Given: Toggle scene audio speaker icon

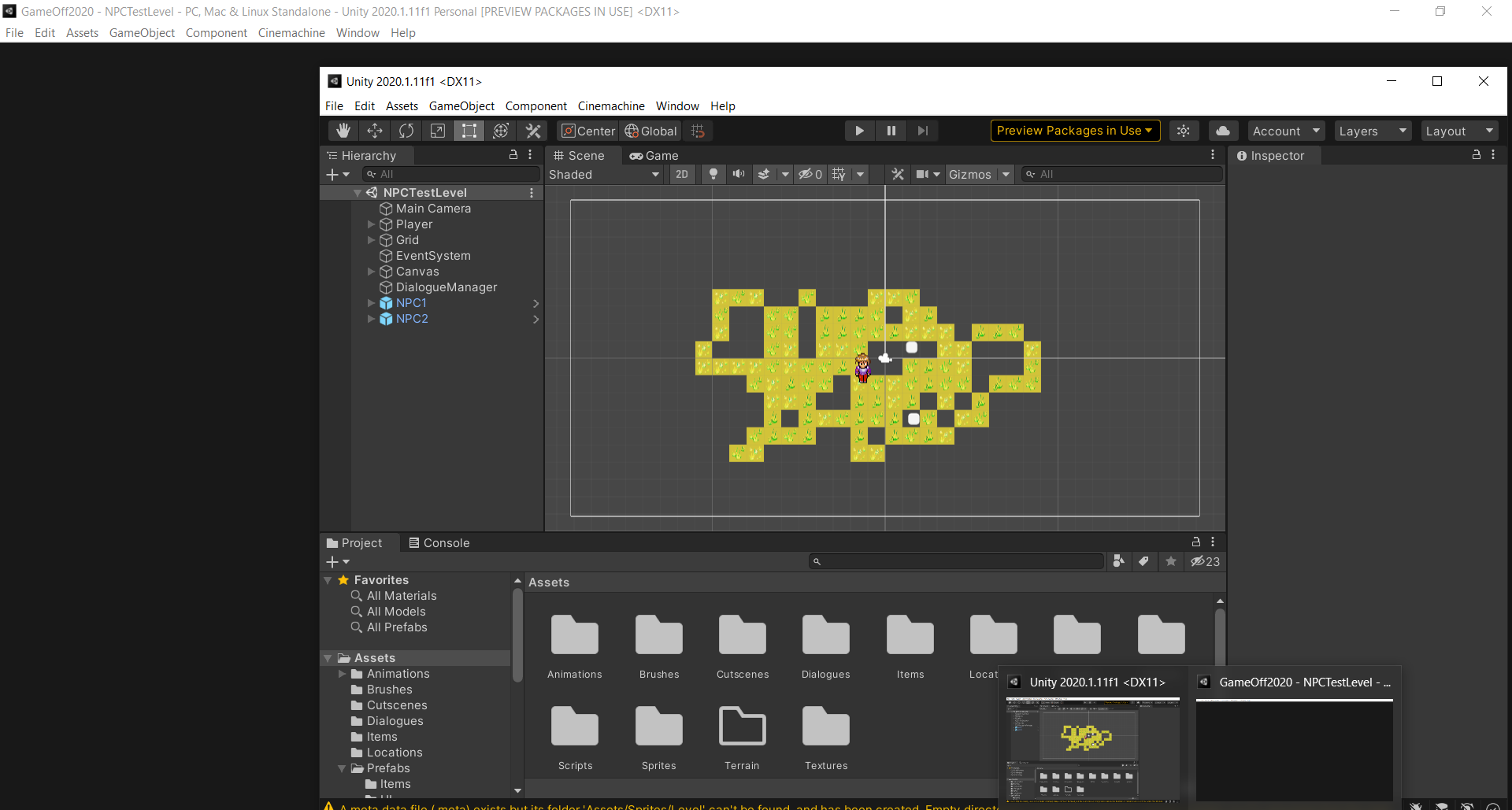Looking at the screenshot, I should pos(739,174).
